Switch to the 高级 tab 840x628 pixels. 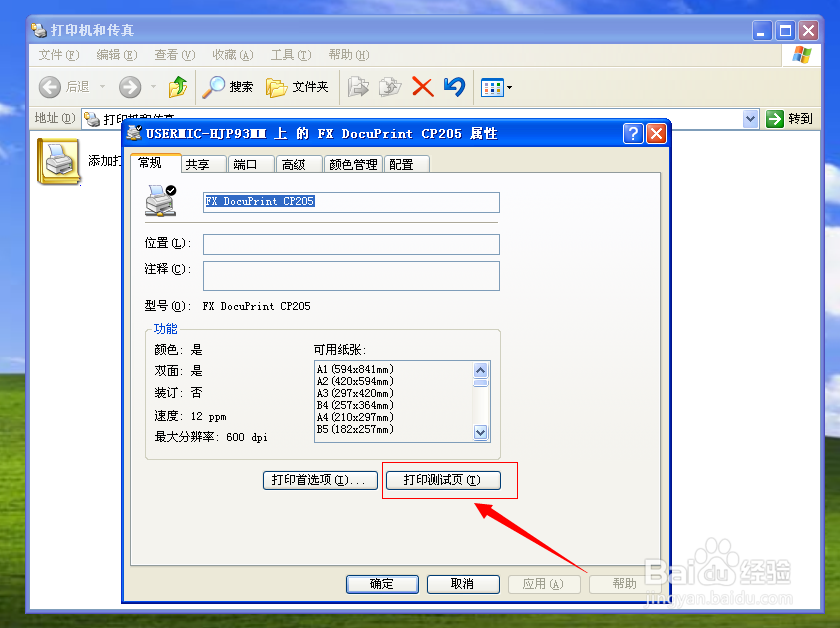299,165
